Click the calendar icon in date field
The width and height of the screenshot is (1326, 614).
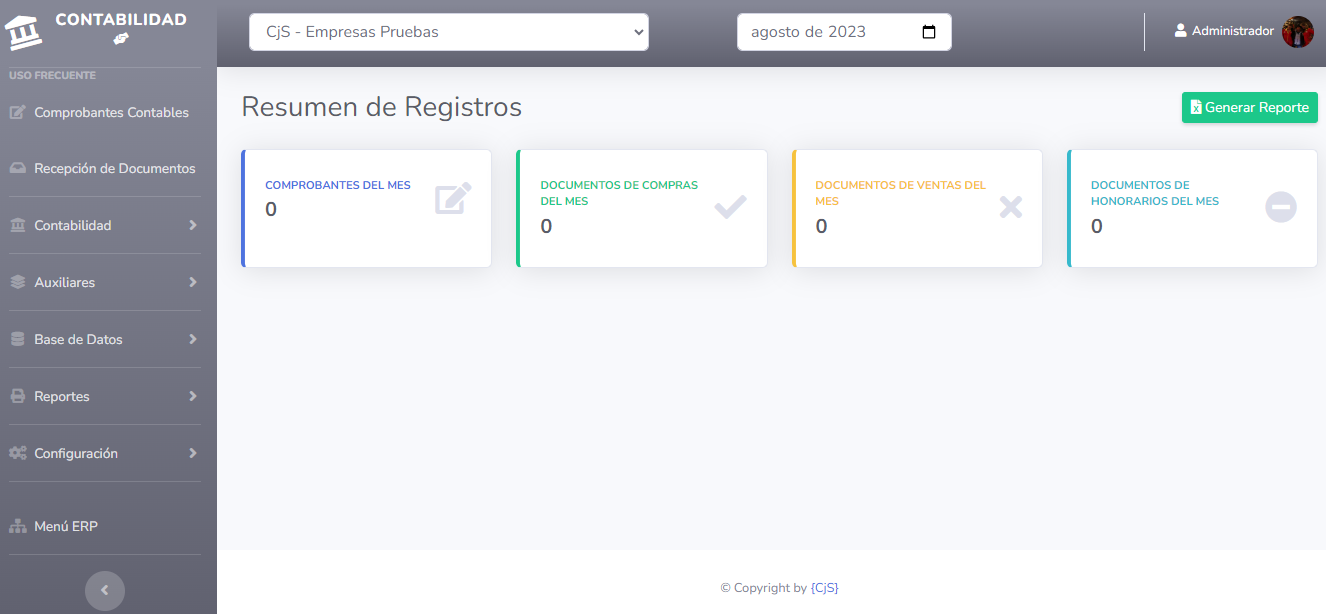click(x=929, y=32)
